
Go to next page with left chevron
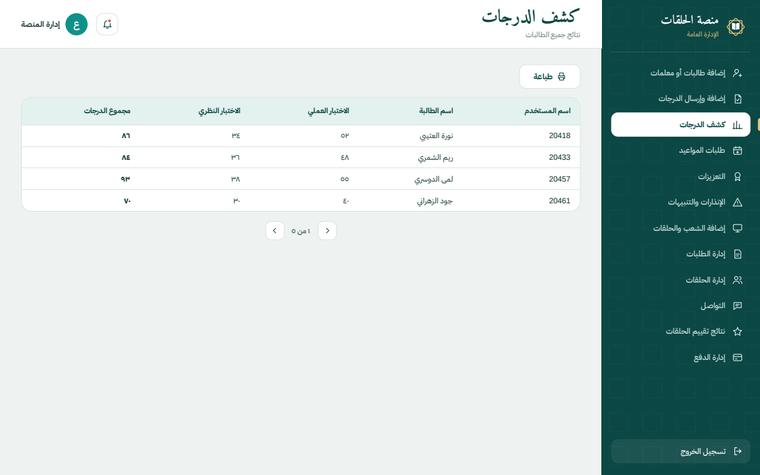(x=275, y=231)
